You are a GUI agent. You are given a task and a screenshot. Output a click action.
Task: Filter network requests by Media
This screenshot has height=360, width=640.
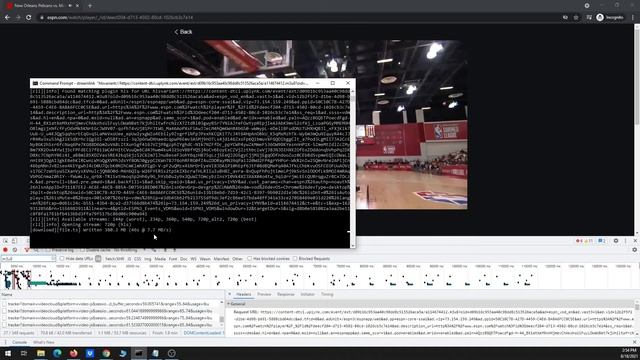point(160,259)
